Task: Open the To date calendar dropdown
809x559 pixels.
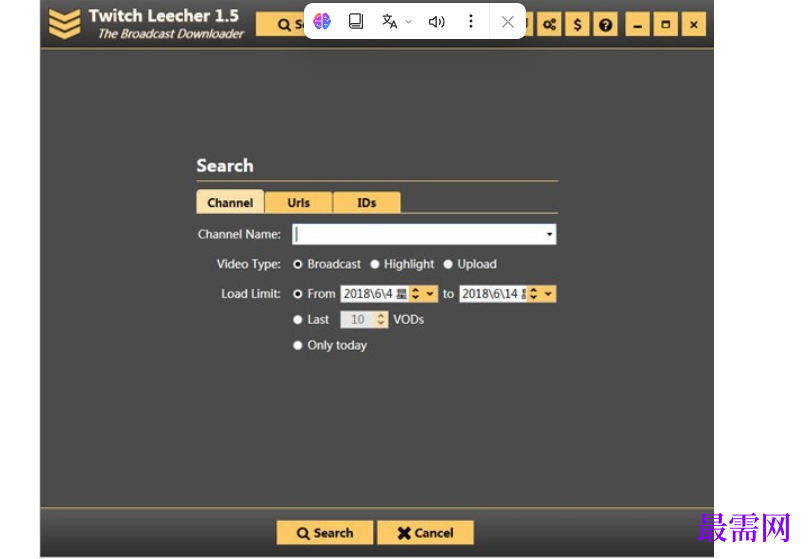Action: pos(548,294)
